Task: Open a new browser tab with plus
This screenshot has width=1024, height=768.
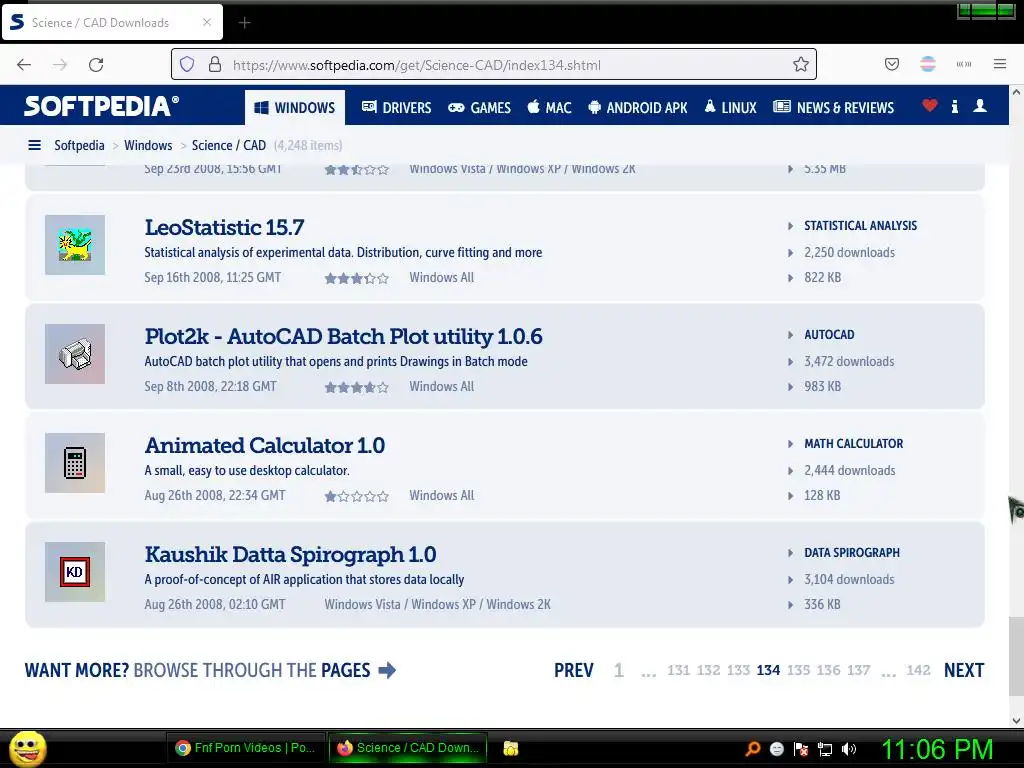Action: click(x=244, y=23)
